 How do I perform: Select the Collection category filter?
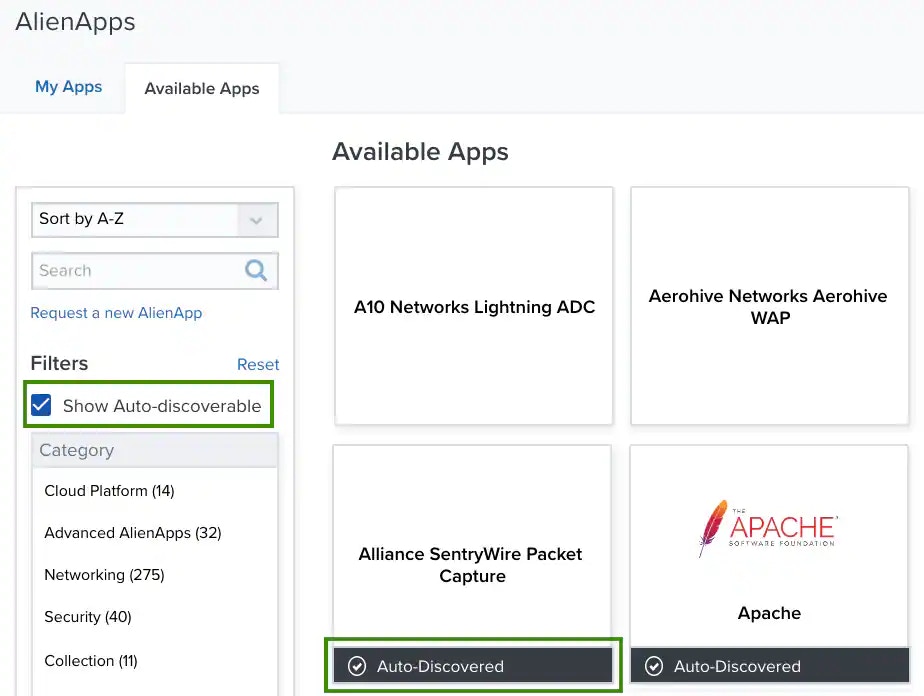[x=91, y=661]
